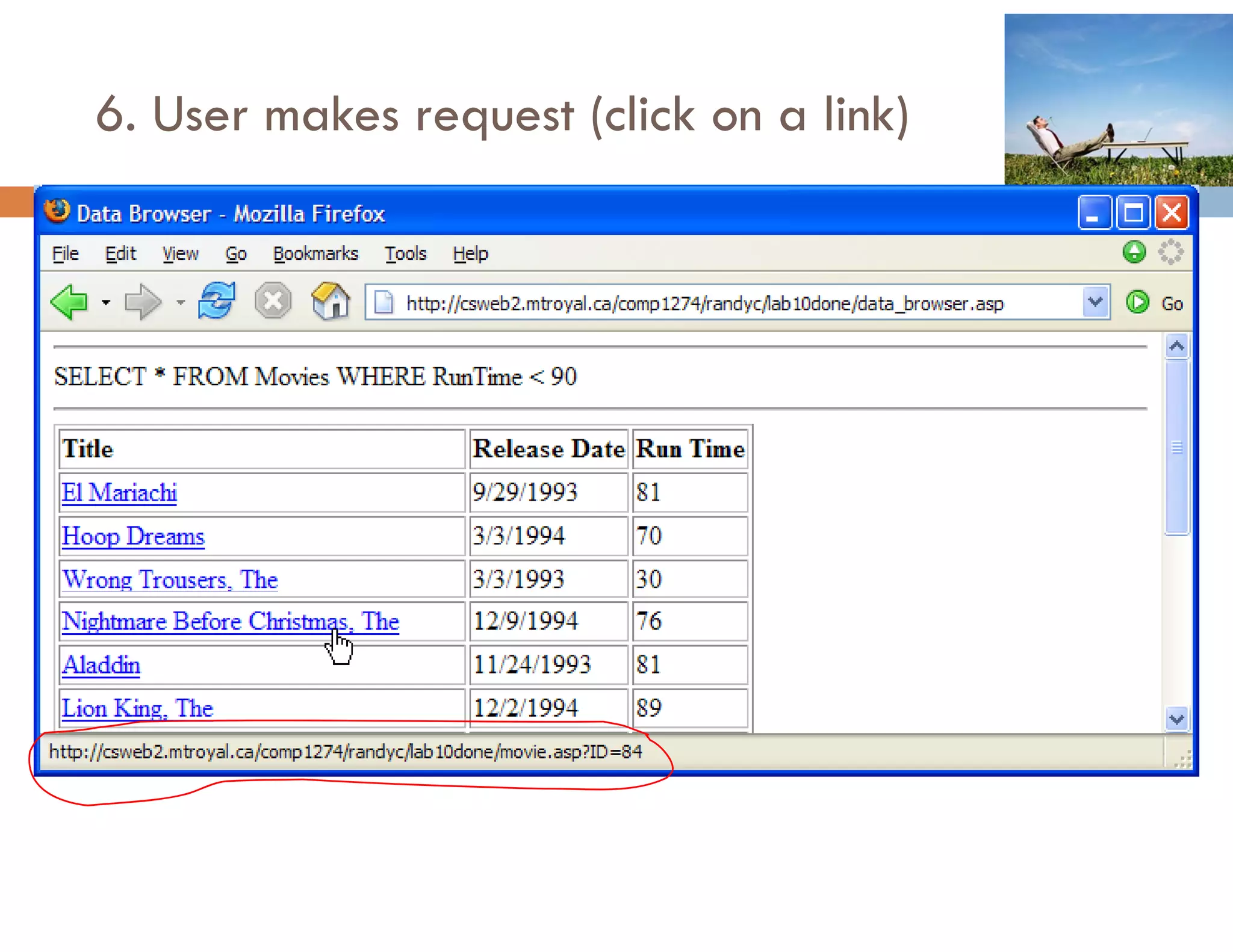Close the Firefox window
The image size is (1233, 952).
tap(1172, 212)
